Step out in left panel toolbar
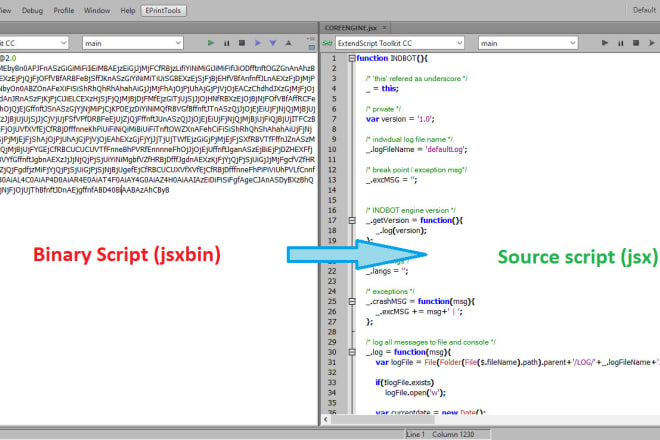Screen dimensions: 660x440 288,43
